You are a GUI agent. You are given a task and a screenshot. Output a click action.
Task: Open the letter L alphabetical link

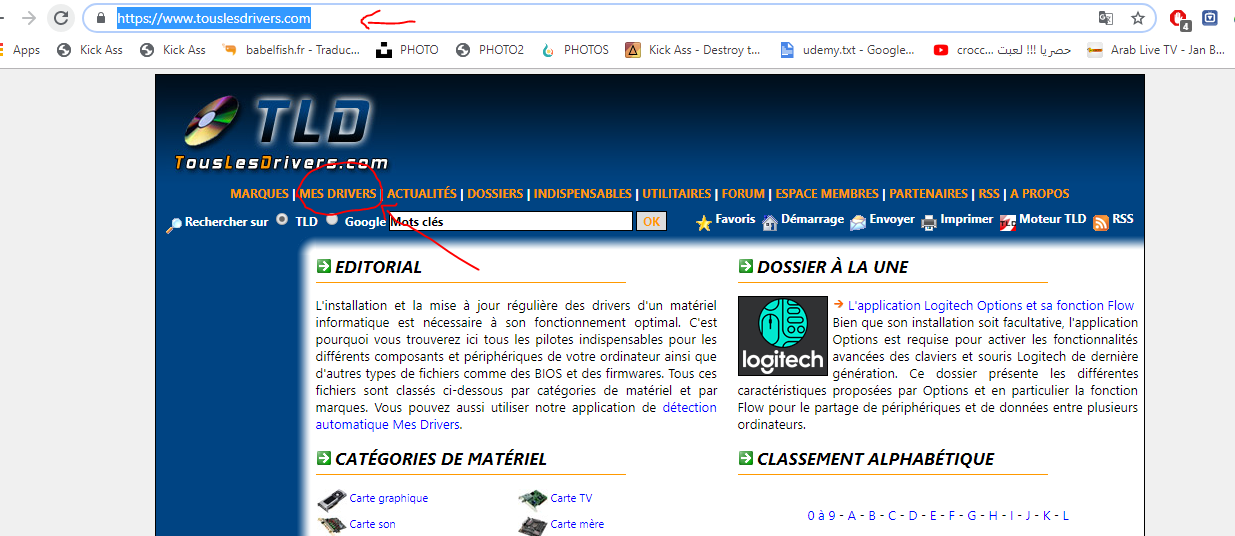[x=1066, y=516]
